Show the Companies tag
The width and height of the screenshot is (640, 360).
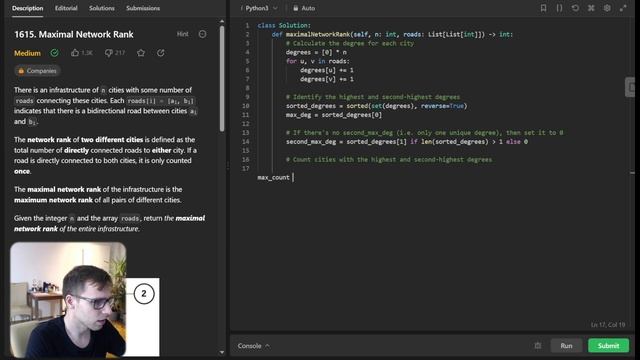click(x=38, y=71)
